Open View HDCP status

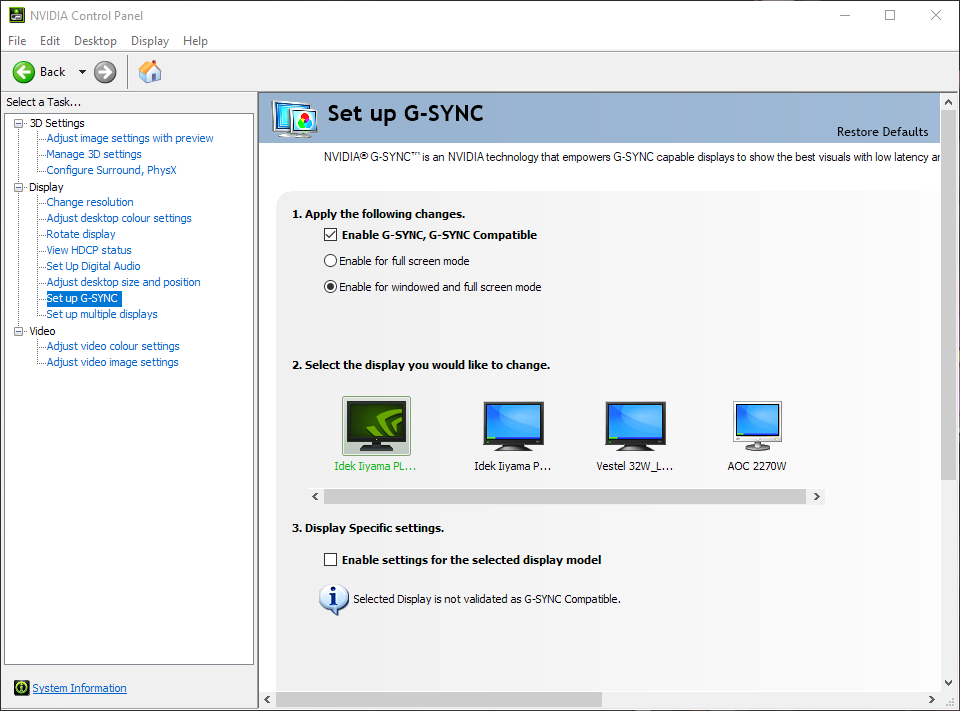pyautogui.click(x=89, y=250)
